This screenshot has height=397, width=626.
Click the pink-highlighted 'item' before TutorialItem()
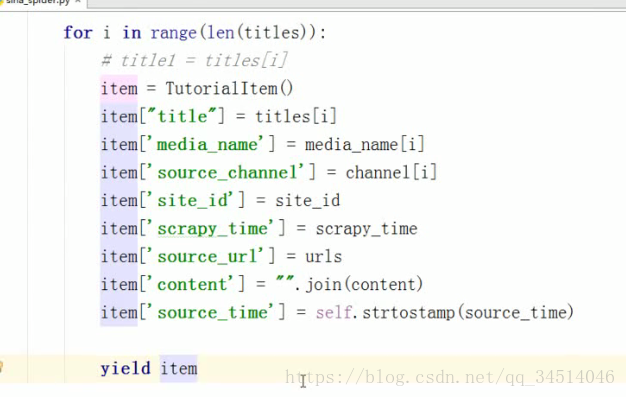pyautogui.click(x=119, y=89)
